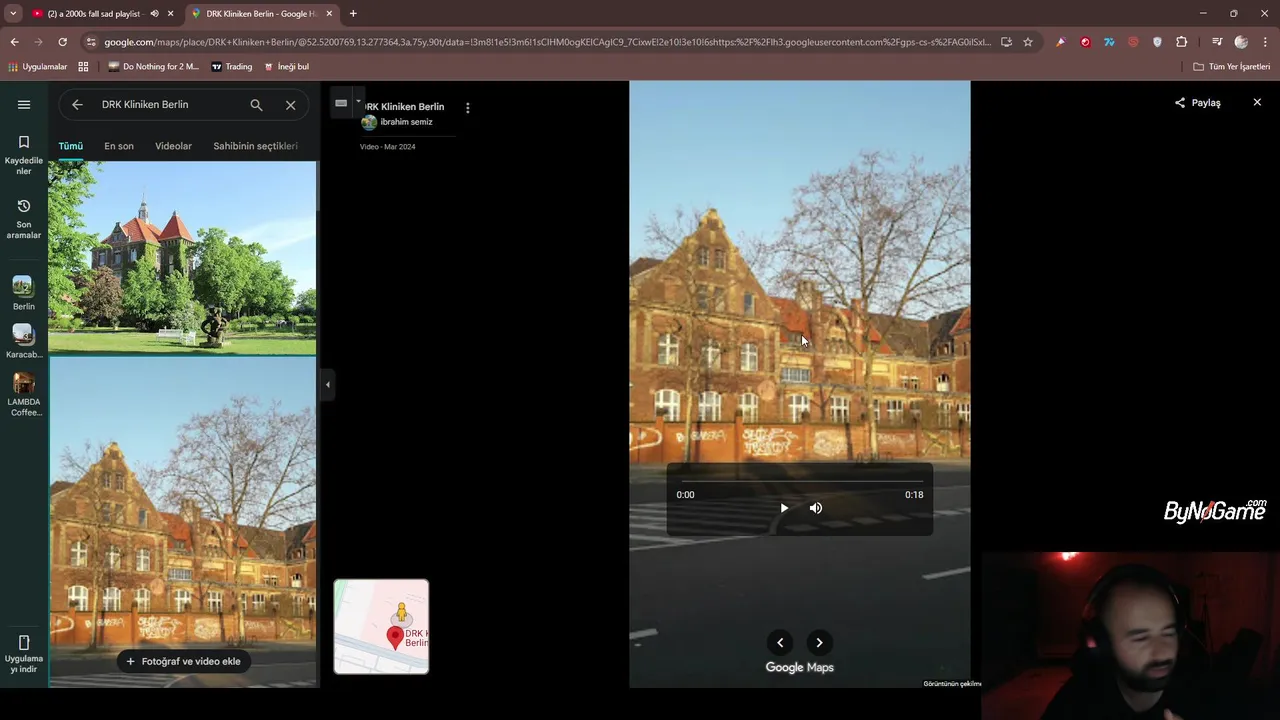Screen dimensions: 1280x720
Task: Open the Extensions puzzle icon
Action: click(x=1181, y=42)
